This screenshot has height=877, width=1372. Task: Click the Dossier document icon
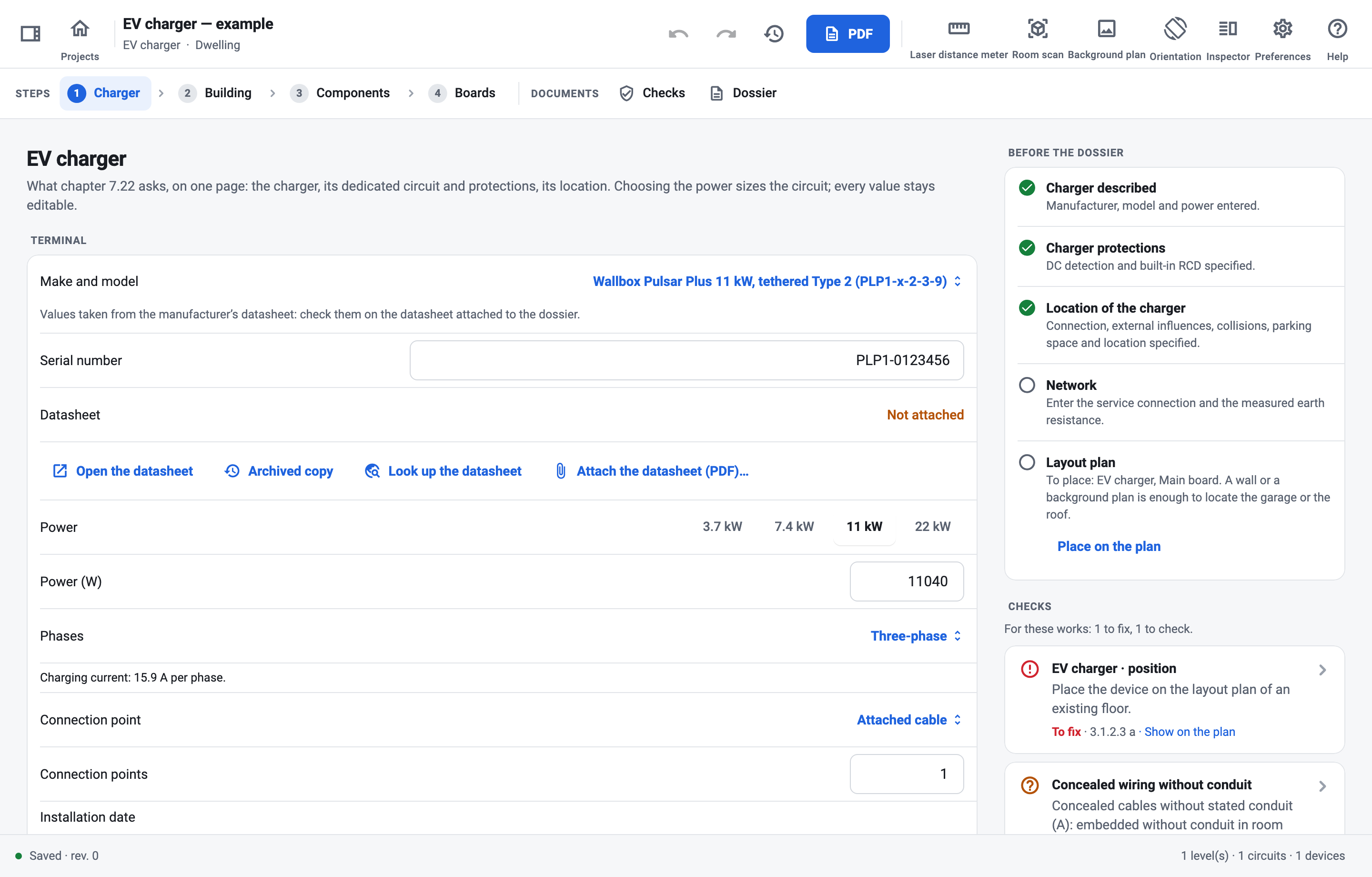coord(716,93)
